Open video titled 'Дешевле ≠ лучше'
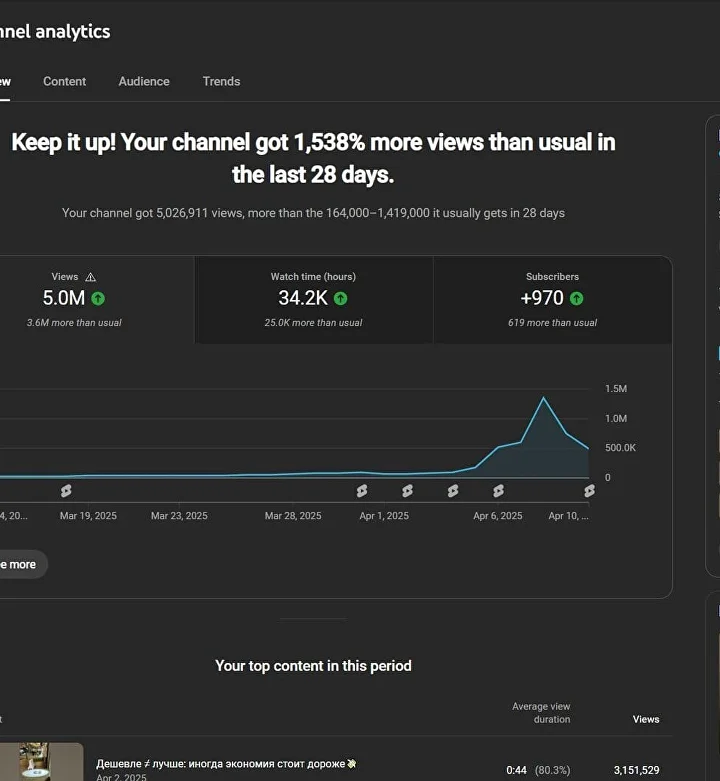Viewport: 720px width, 781px height. coord(226,764)
